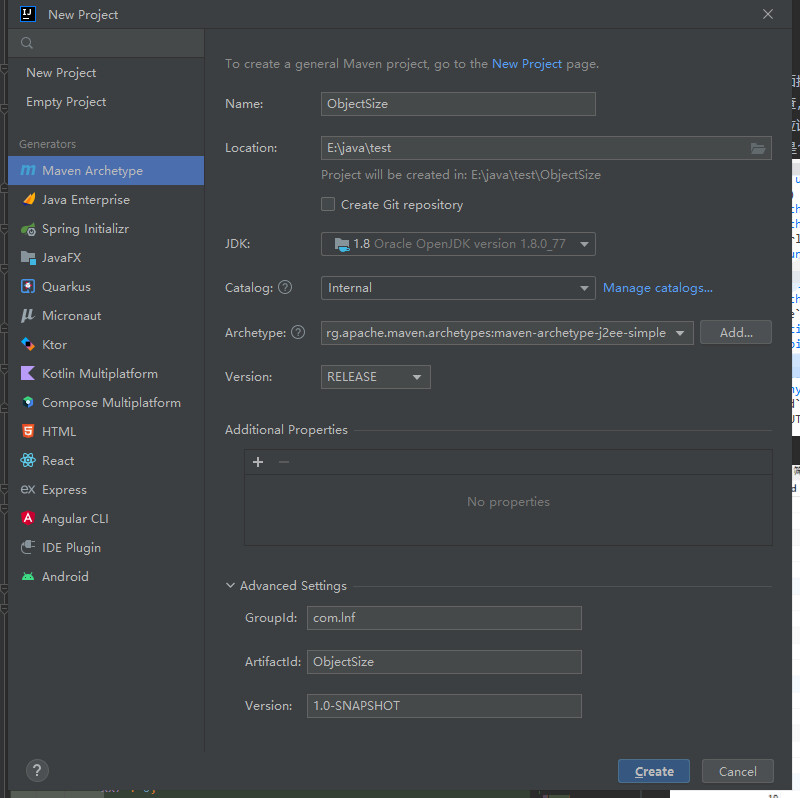Select the Quarkus generator icon
This screenshot has width=800, height=798.
pos(28,287)
